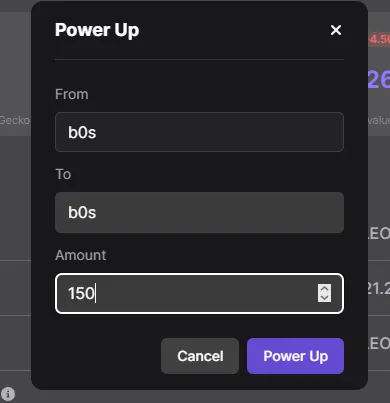Click the info icon at bottom left
The height and width of the screenshot is (403, 390).
pos(8,394)
